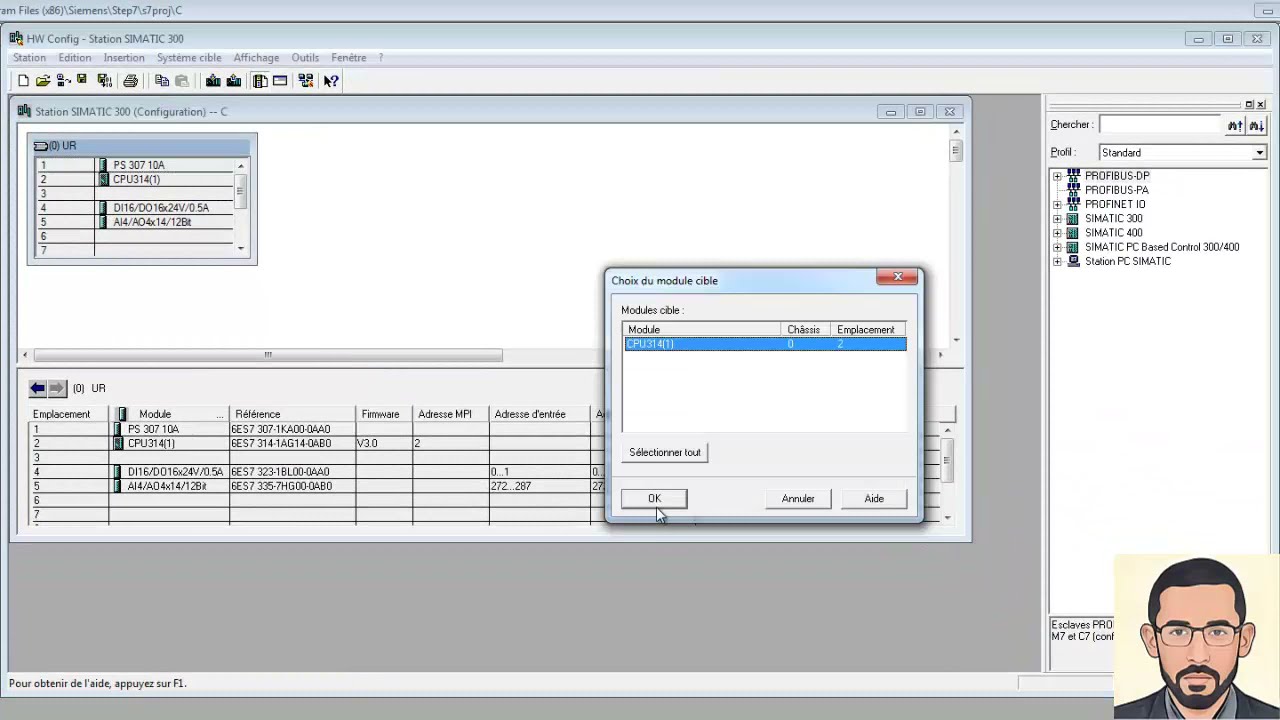The height and width of the screenshot is (720, 1280).
Task: Open the Insertion menu
Action: pyautogui.click(x=124, y=58)
